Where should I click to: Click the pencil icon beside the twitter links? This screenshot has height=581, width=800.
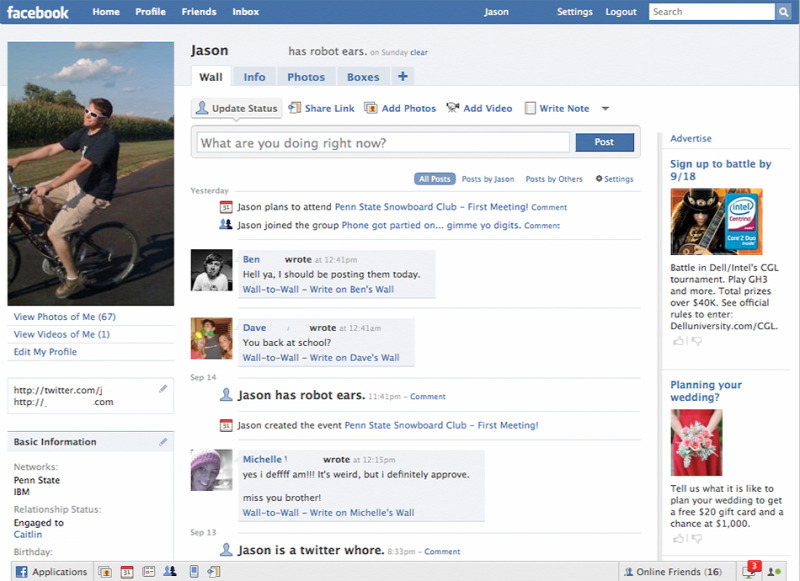[163, 389]
